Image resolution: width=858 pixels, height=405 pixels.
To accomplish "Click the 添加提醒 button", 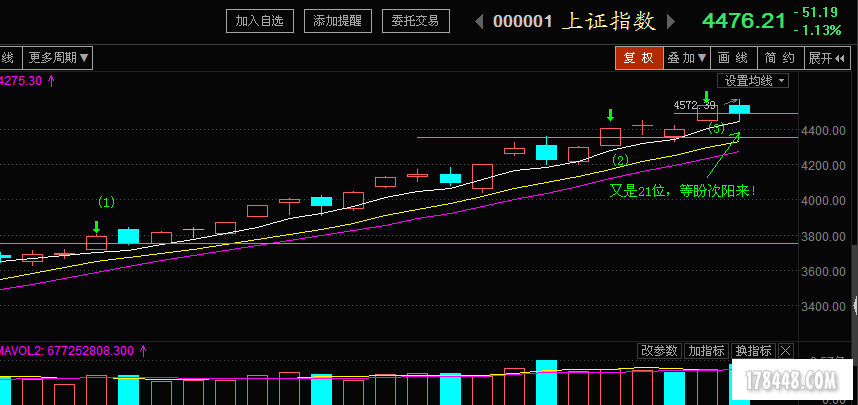I will click(338, 21).
